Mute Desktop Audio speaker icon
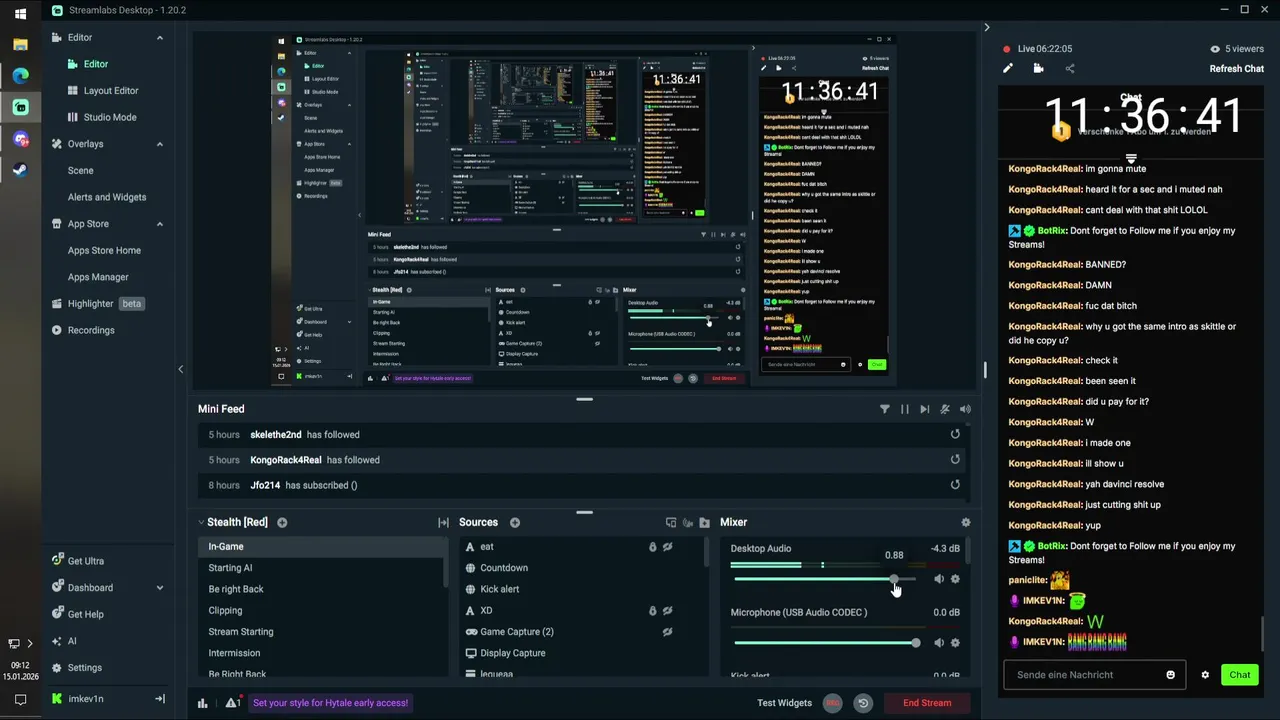The width and height of the screenshot is (1280, 720). click(938, 579)
